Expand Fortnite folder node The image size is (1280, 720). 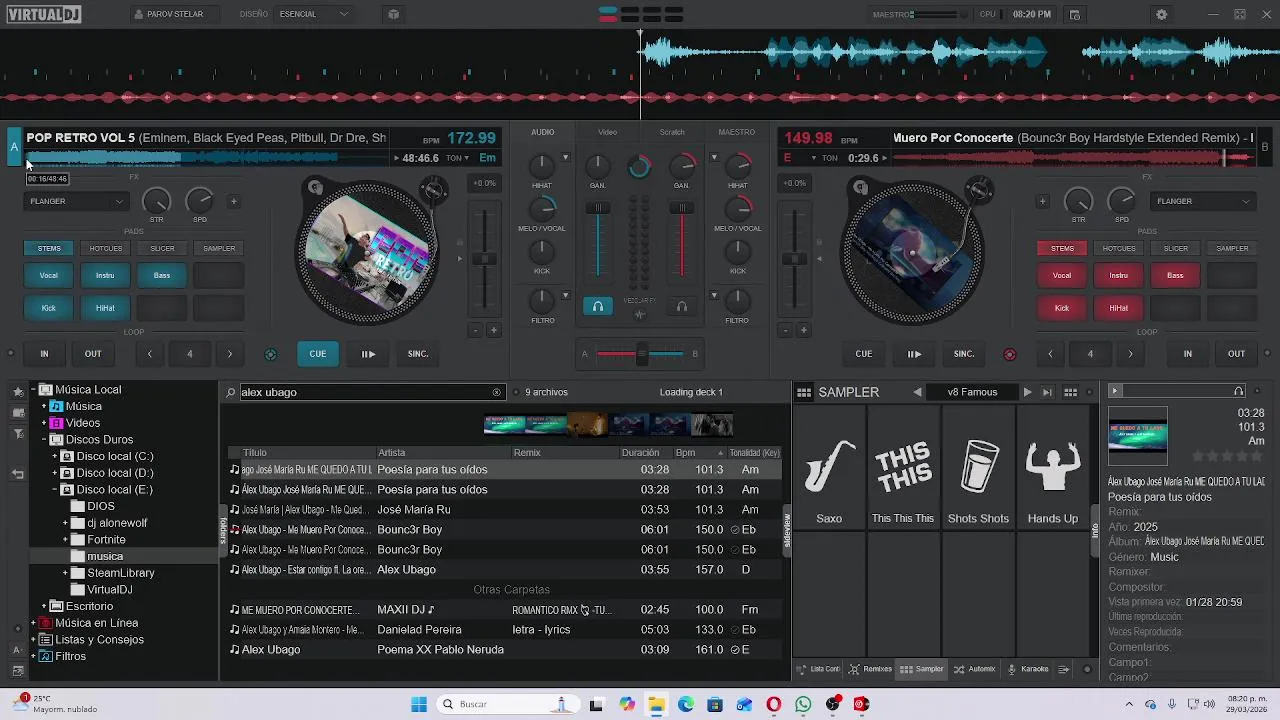tap(66, 540)
